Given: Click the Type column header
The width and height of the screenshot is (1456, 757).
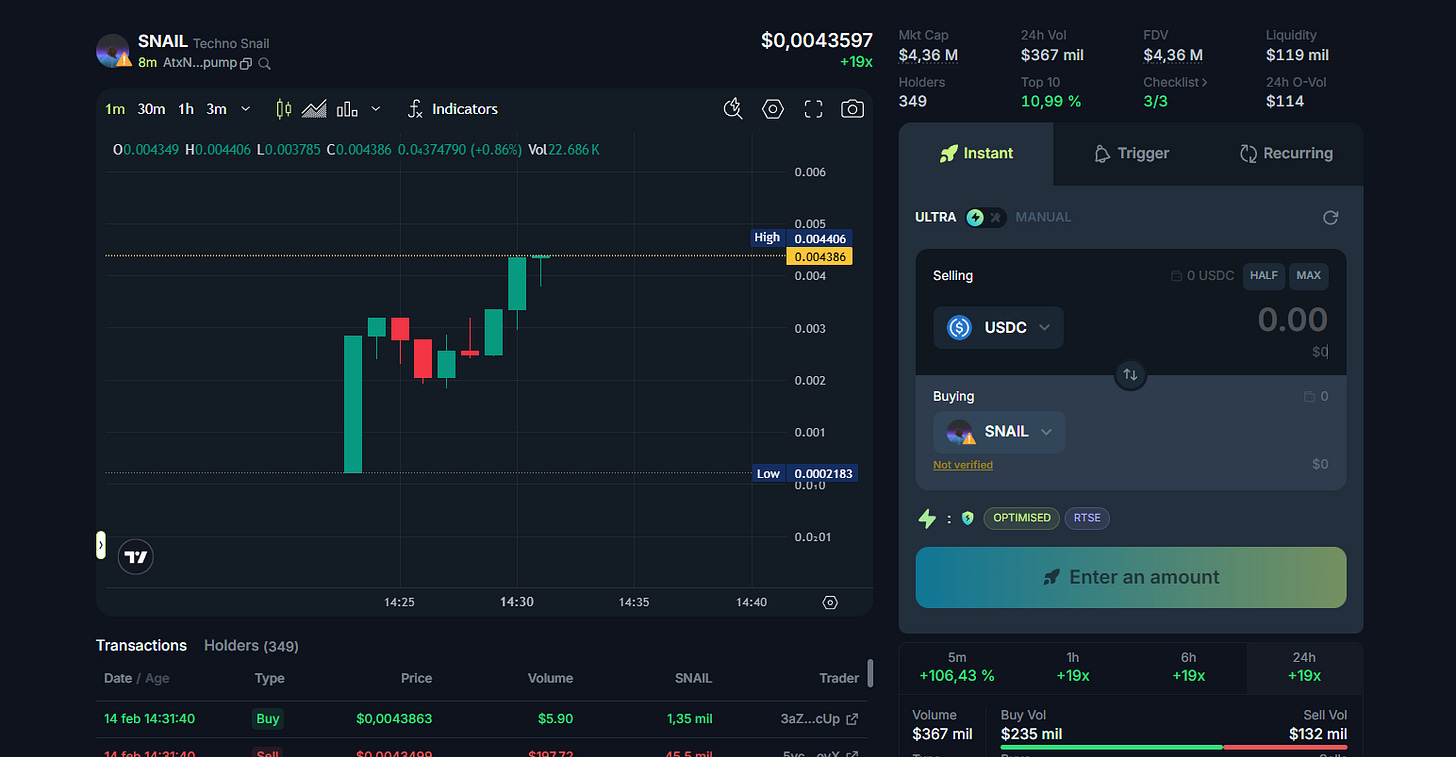Looking at the screenshot, I should tap(270, 678).
